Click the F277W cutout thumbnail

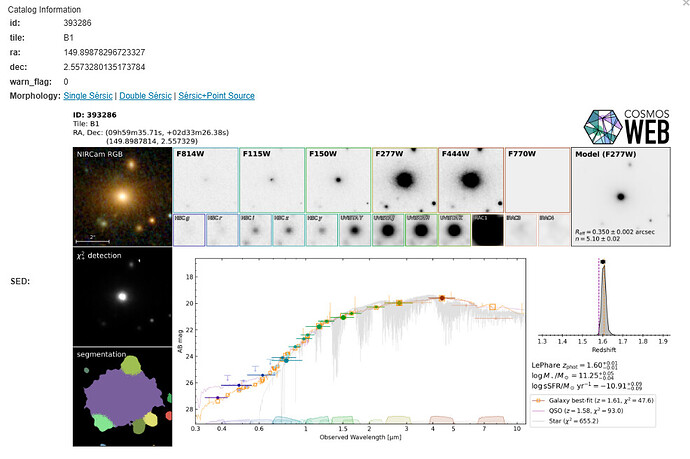tap(405, 180)
